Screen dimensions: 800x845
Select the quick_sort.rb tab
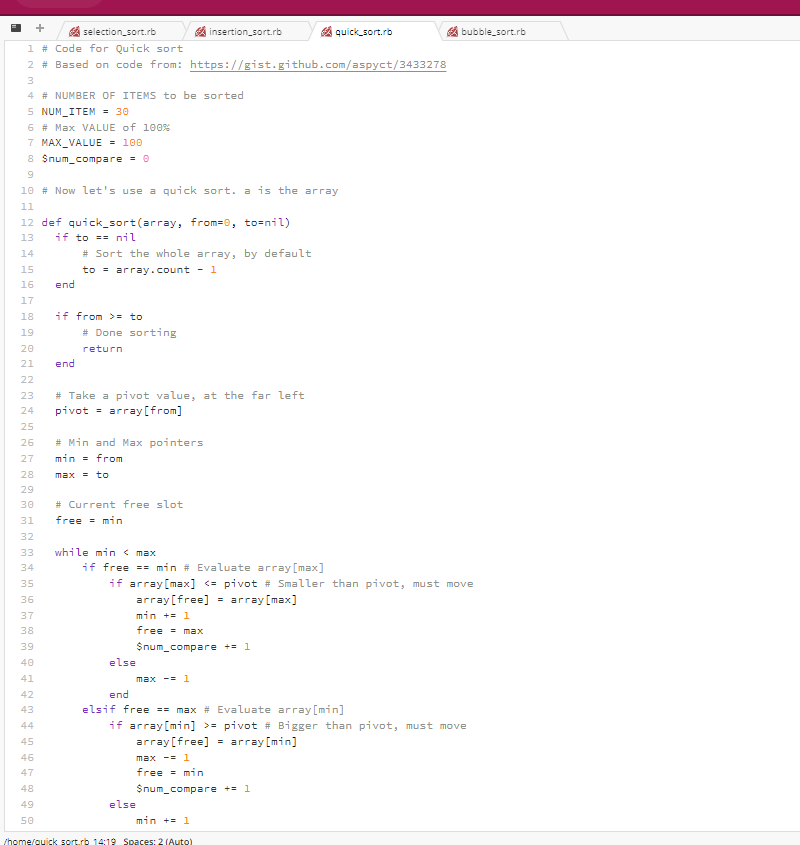pyautogui.click(x=364, y=32)
